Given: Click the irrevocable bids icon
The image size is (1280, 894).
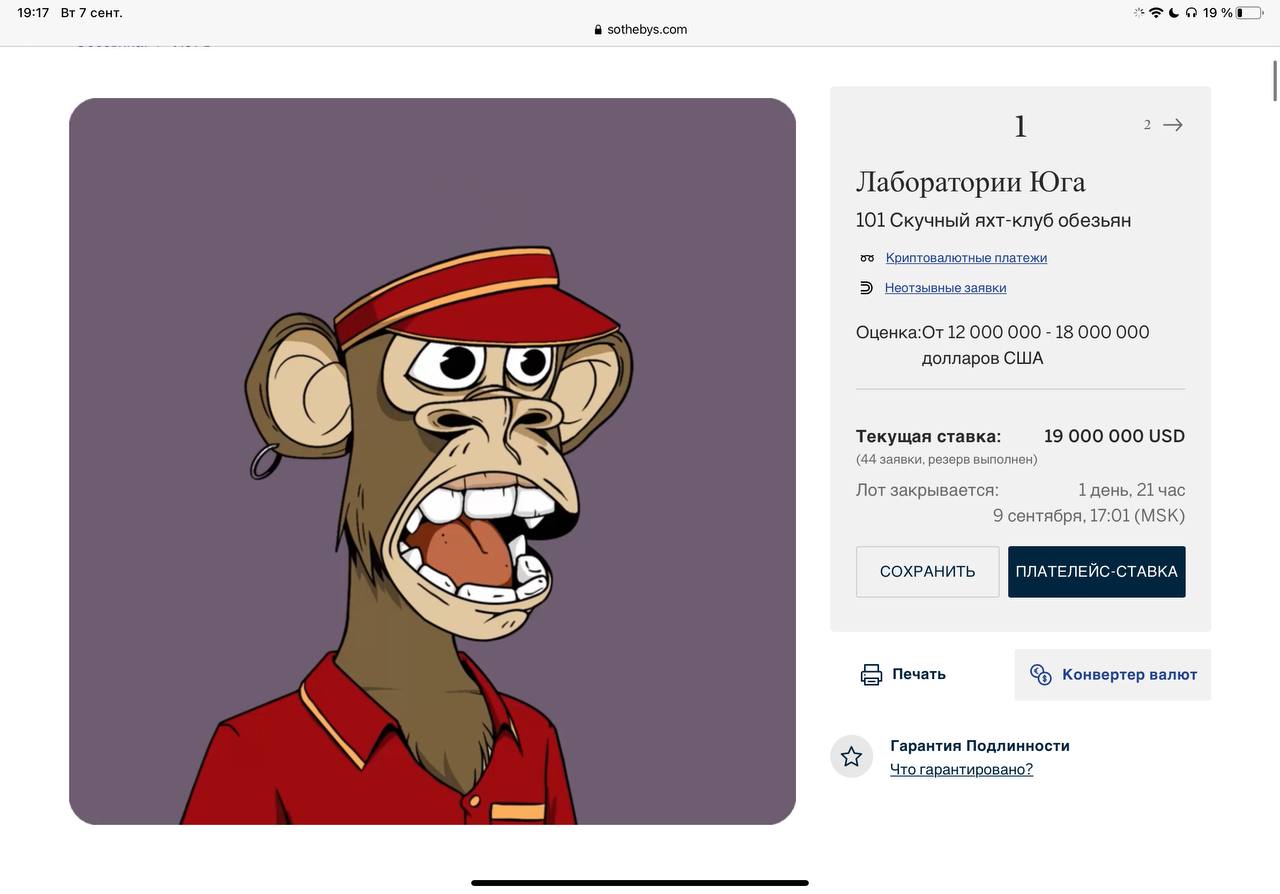Looking at the screenshot, I should [866, 288].
